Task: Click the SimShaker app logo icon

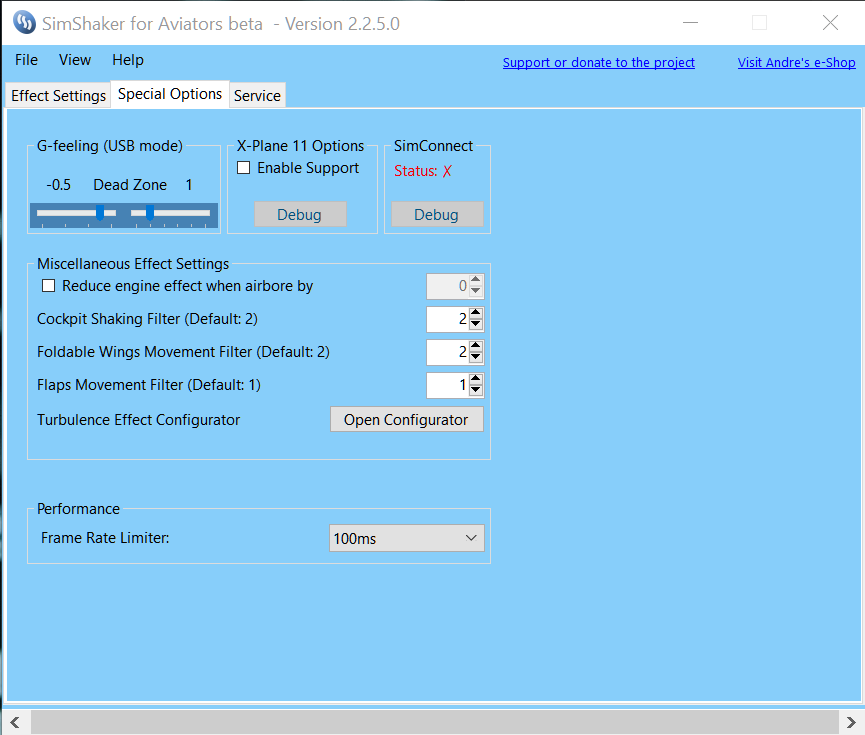Action: point(24,23)
